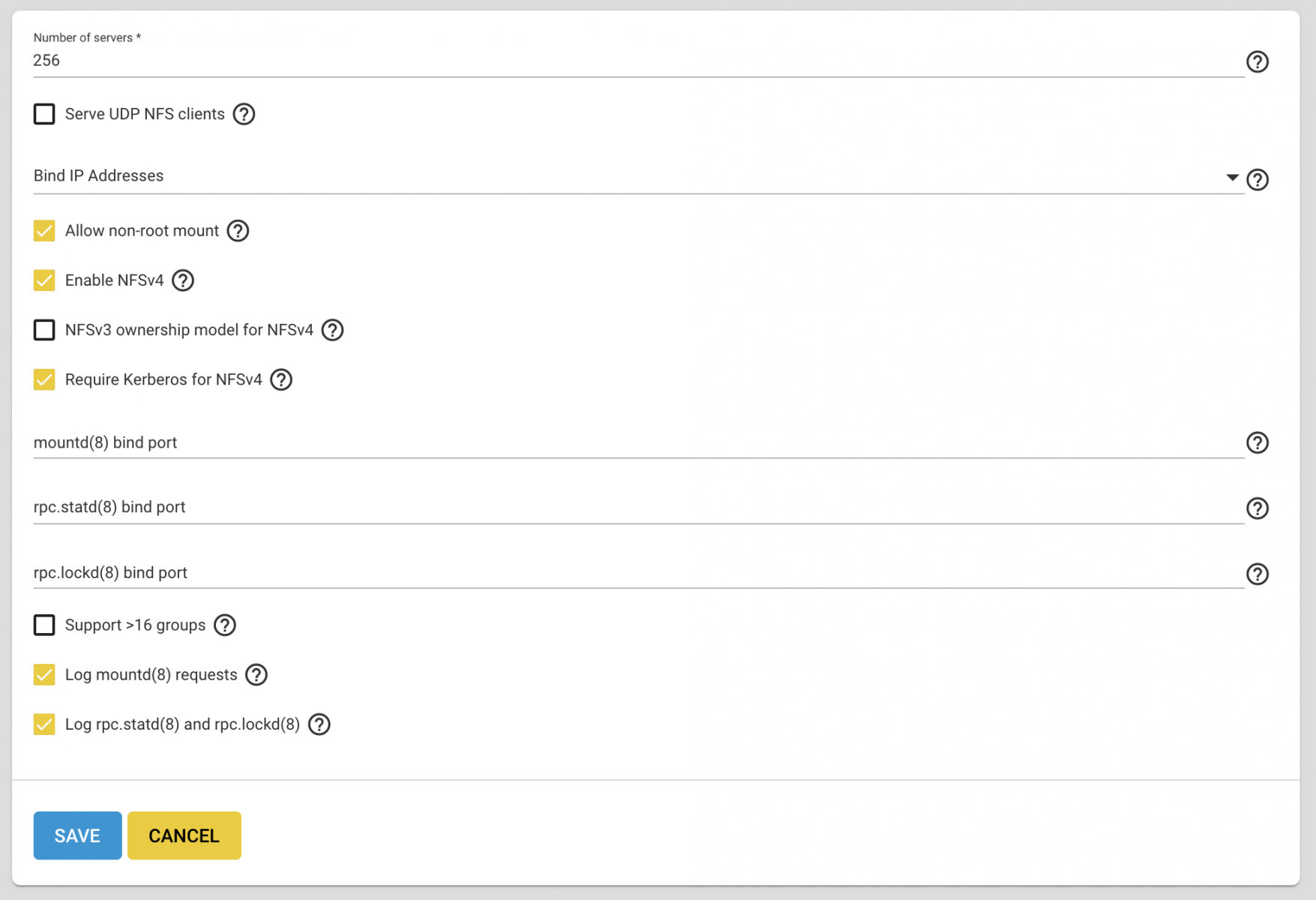The height and width of the screenshot is (900, 1316).
Task: Show help for rpc.lockd(8) bind port
Action: click(1257, 574)
